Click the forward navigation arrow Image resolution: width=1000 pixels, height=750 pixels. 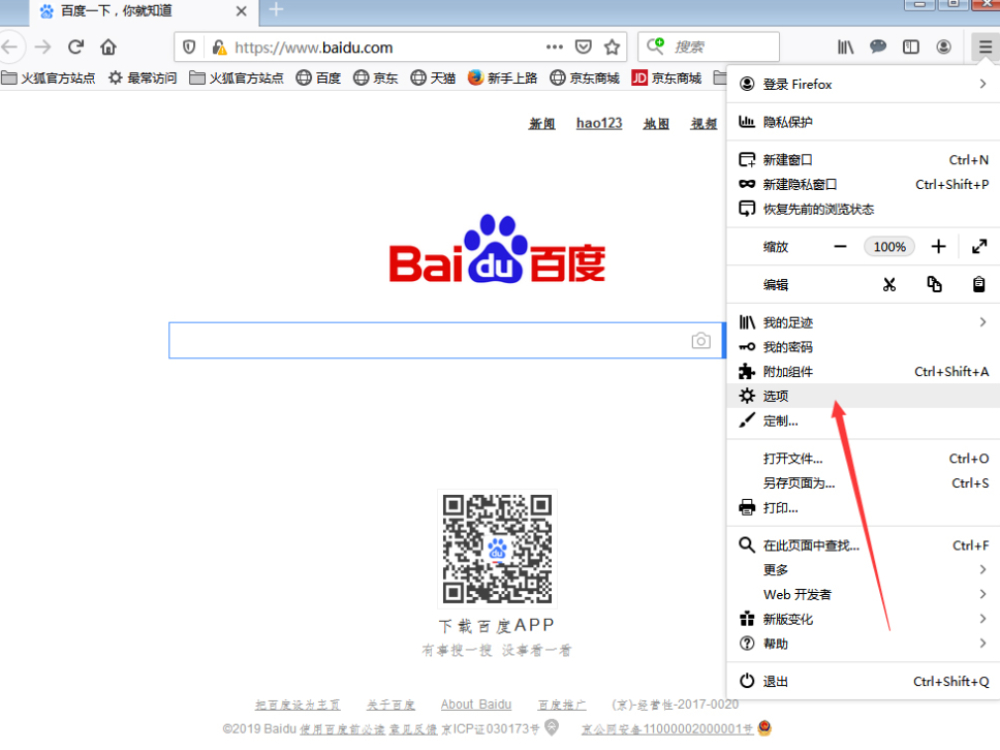43,47
